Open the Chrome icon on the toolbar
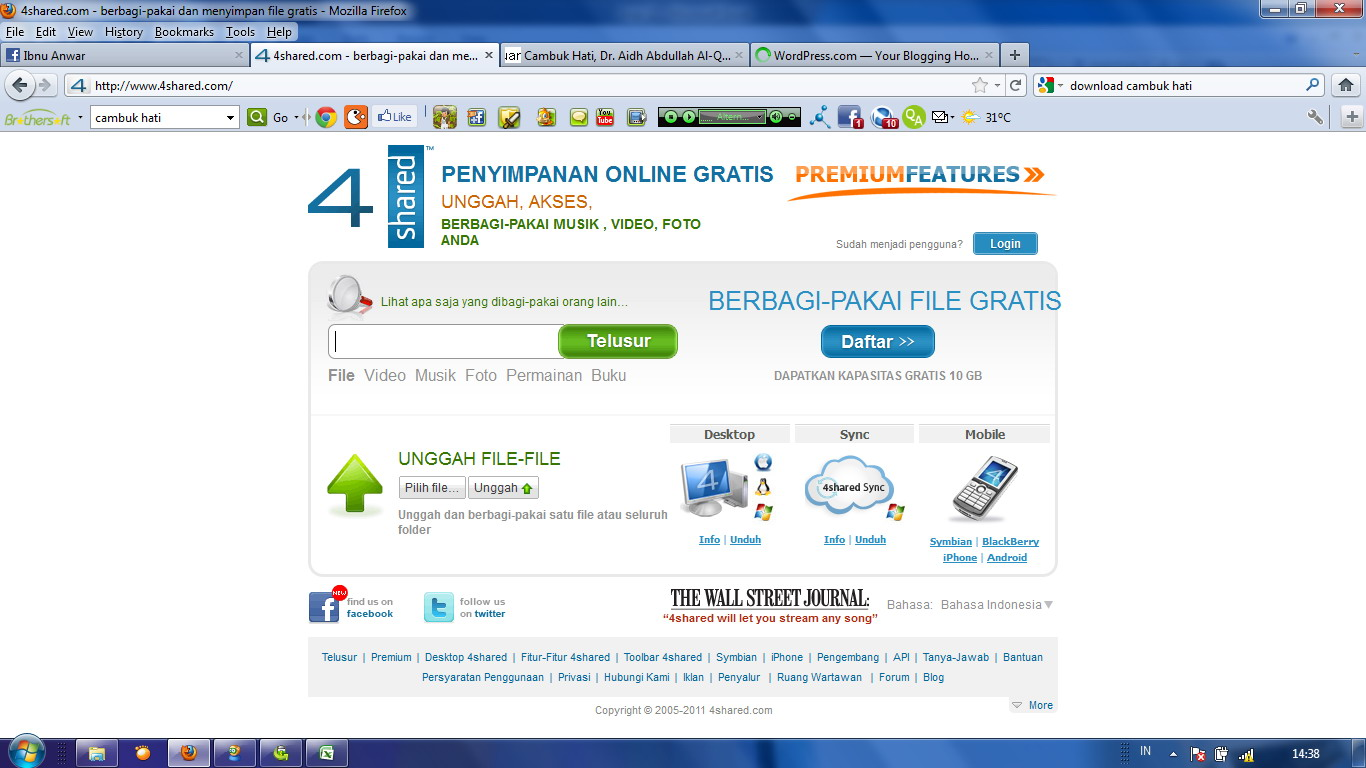Viewport: 1366px width, 768px height. [x=326, y=117]
